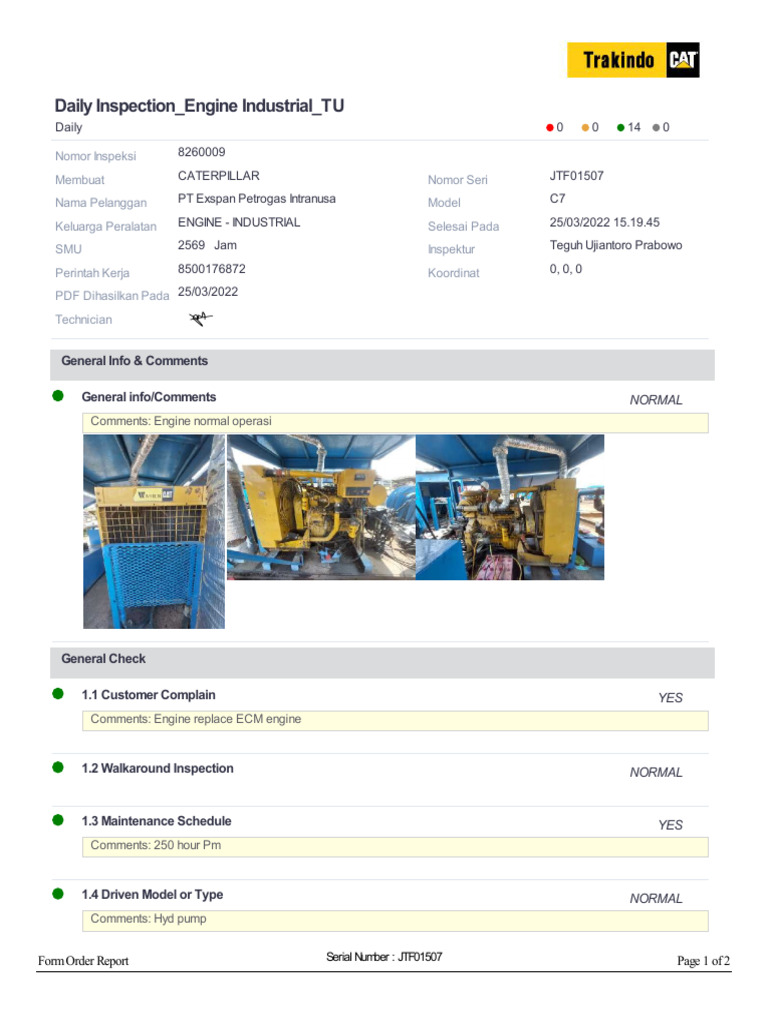Click the 'General info/Comments' item title

149,397
